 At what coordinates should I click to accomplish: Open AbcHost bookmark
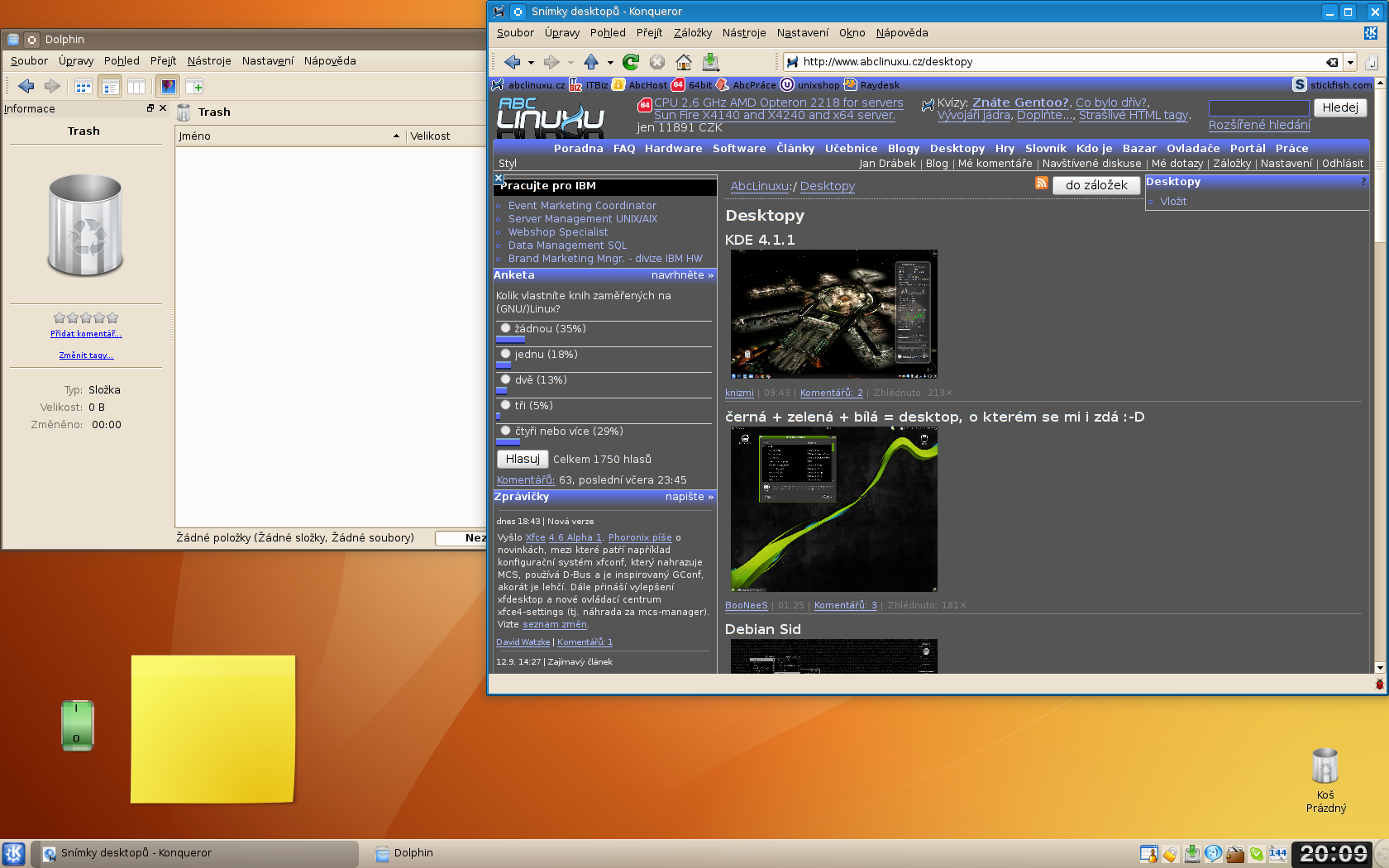pyautogui.click(x=639, y=85)
